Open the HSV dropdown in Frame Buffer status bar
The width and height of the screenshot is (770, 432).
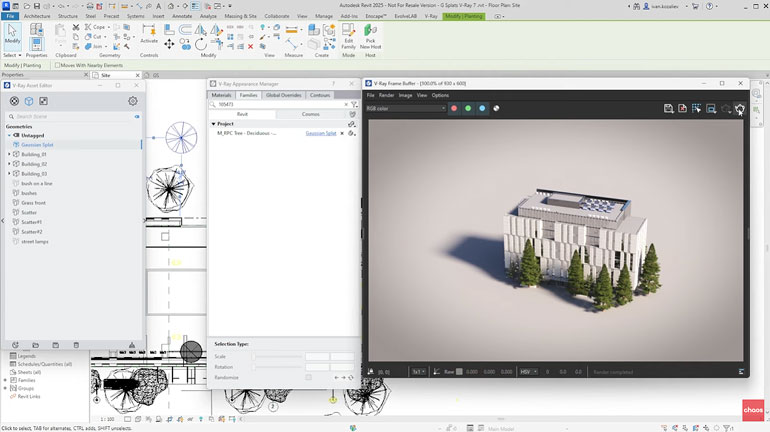pyautogui.click(x=528, y=372)
